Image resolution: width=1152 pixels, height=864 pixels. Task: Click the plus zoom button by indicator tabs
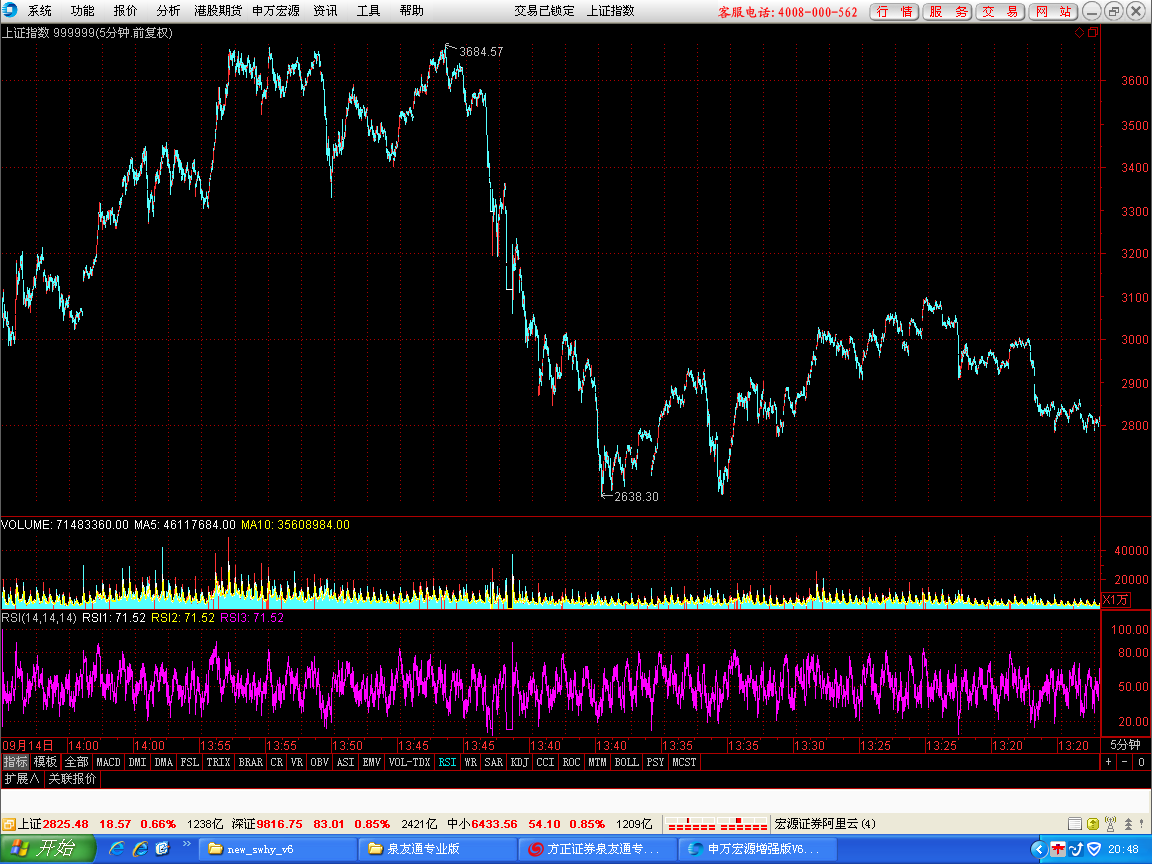[1109, 762]
